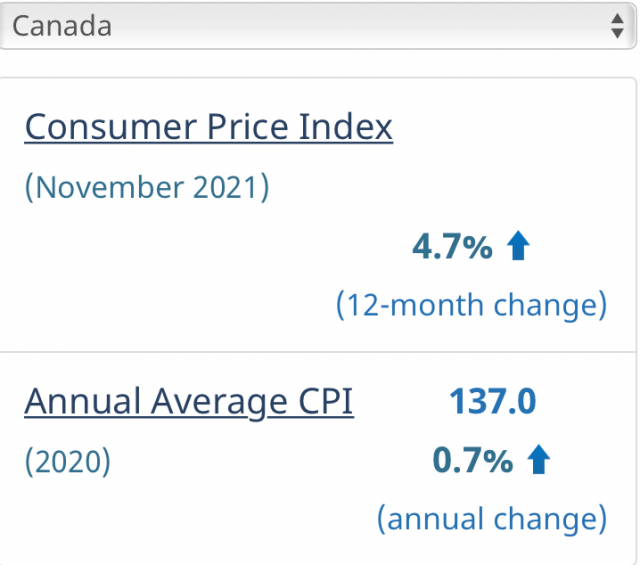
Task: Open the Consumer Price Index link
Action: 208,127
